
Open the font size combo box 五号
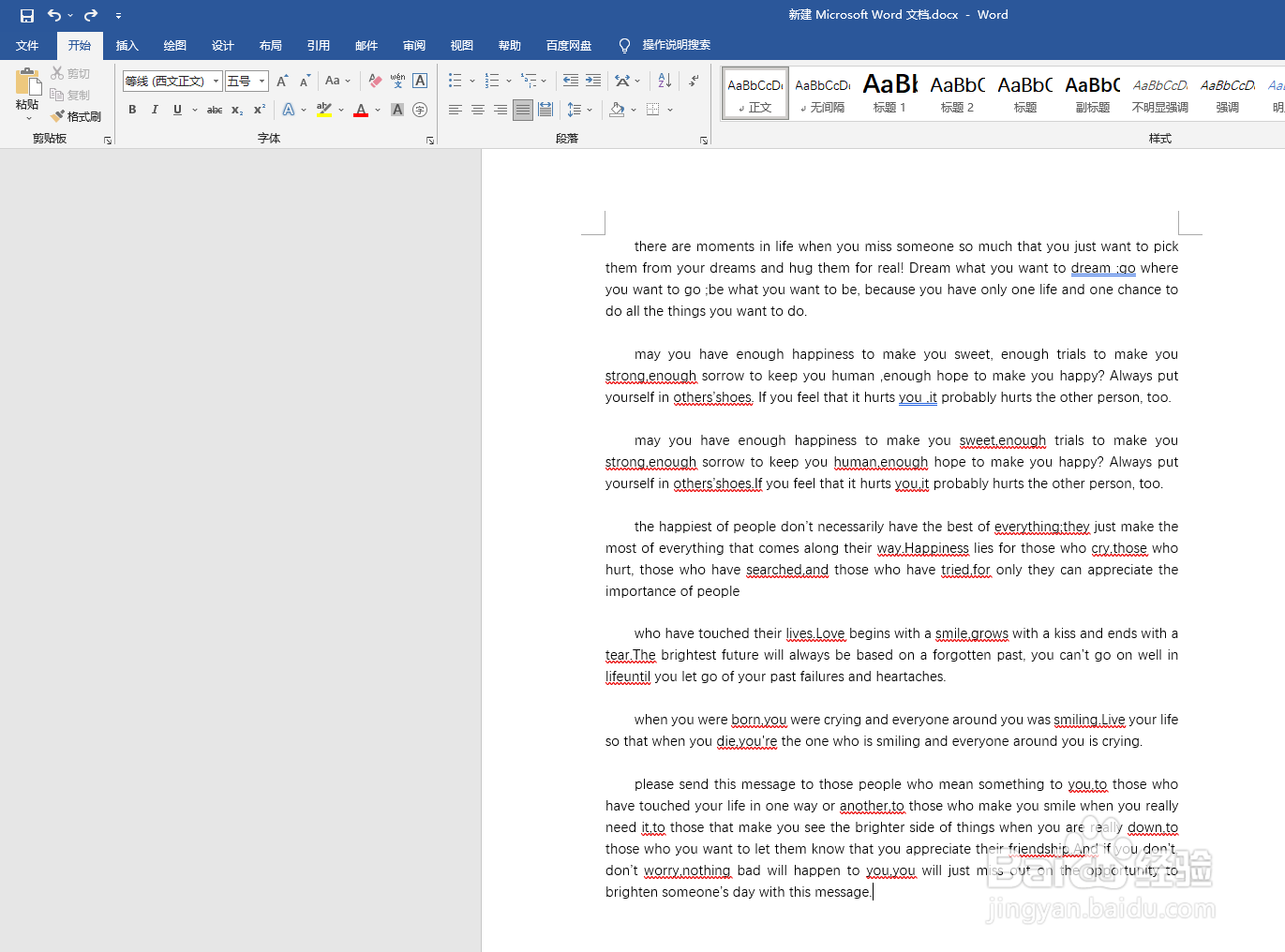click(247, 82)
